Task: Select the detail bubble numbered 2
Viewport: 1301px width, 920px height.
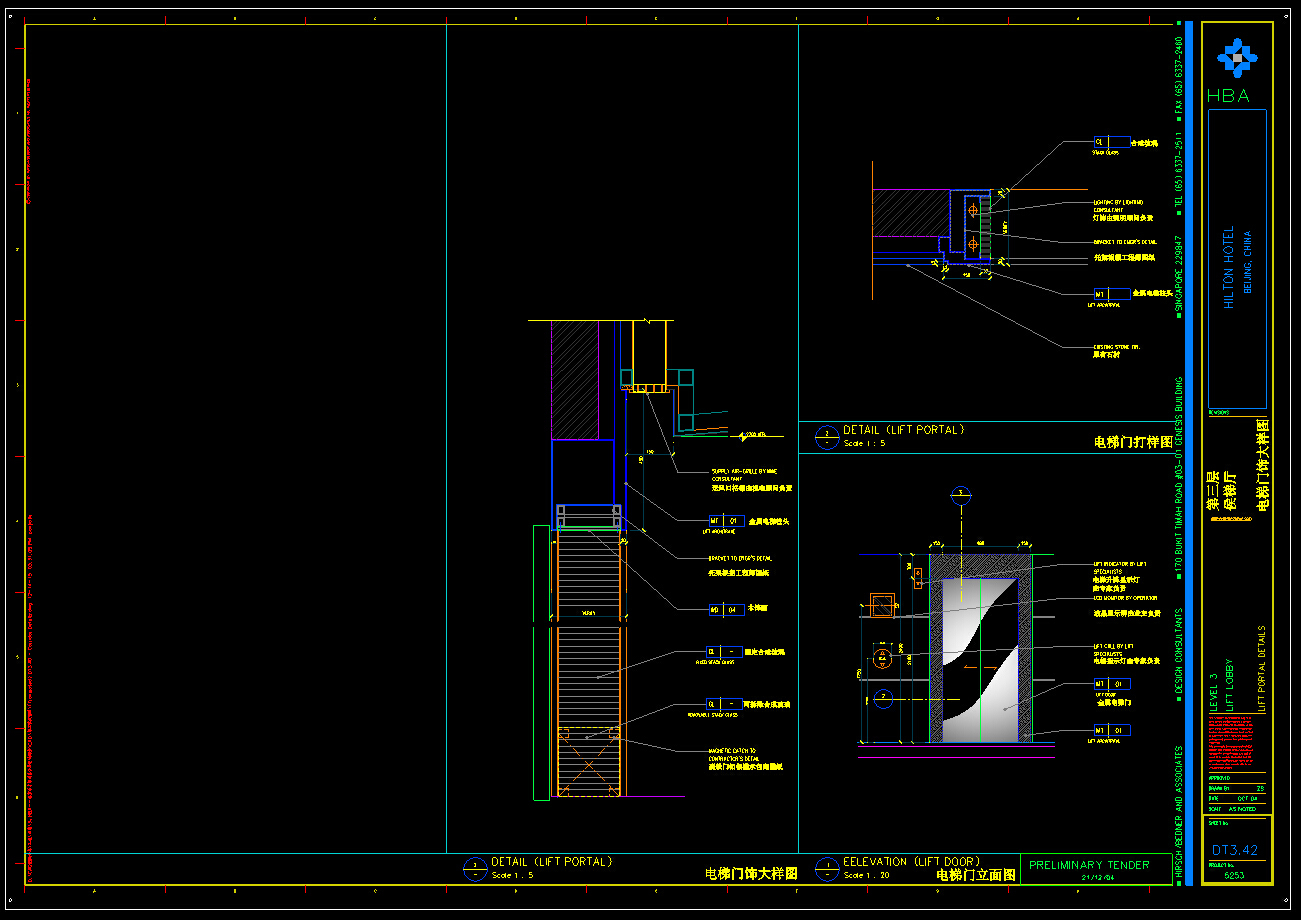Action: coord(827,437)
